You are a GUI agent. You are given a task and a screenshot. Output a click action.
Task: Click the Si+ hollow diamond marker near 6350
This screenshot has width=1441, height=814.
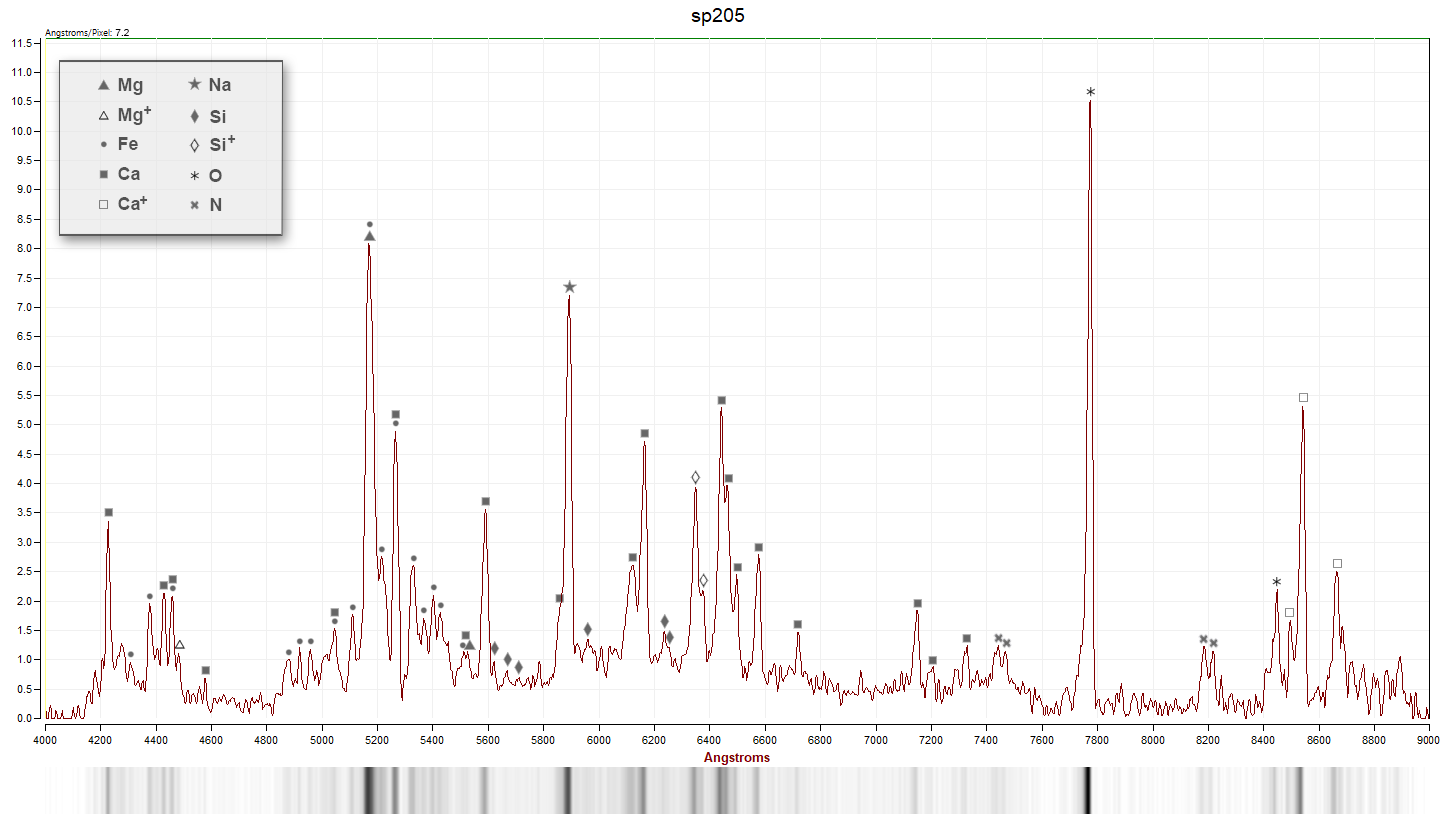(695, 477)
